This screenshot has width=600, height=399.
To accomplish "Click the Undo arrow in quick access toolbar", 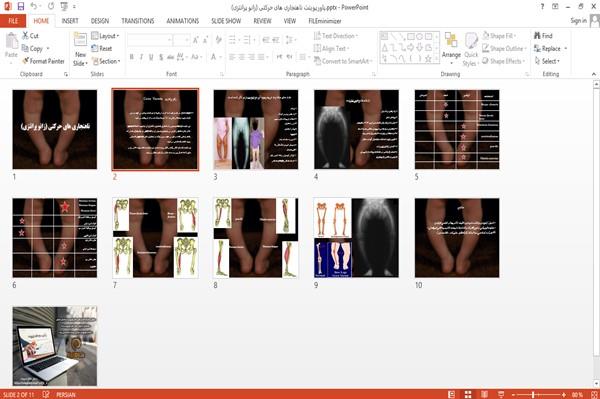I will (x=34, y=7).
